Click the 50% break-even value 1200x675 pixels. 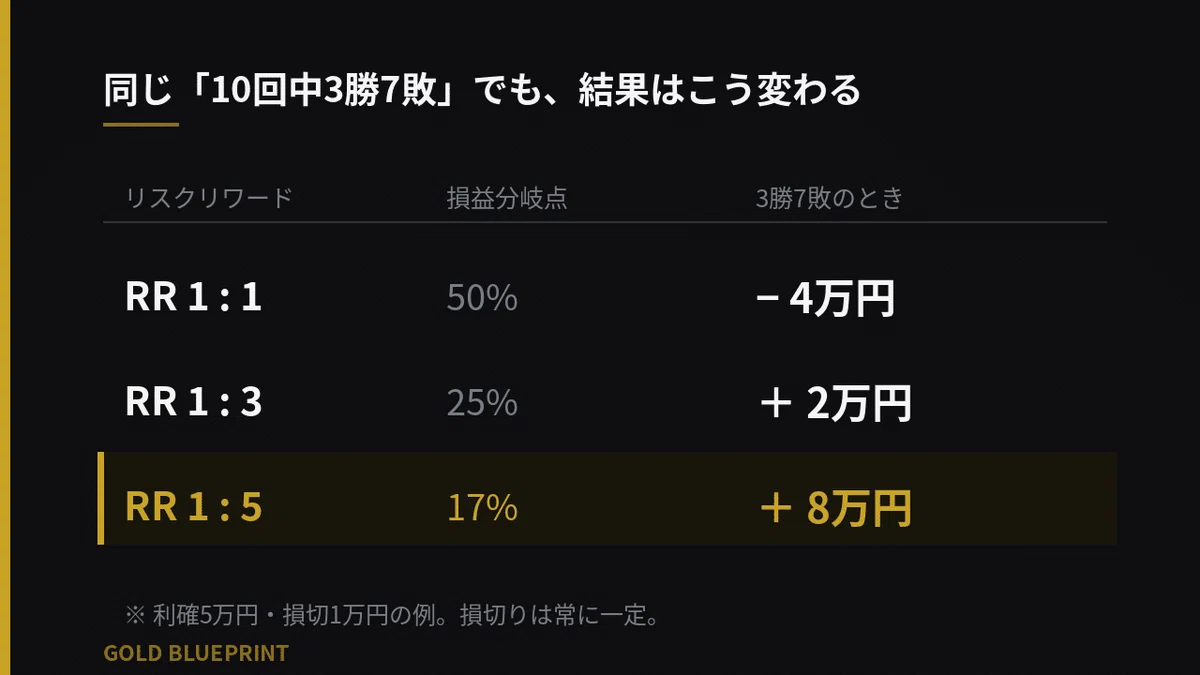(x=482, y=298)
